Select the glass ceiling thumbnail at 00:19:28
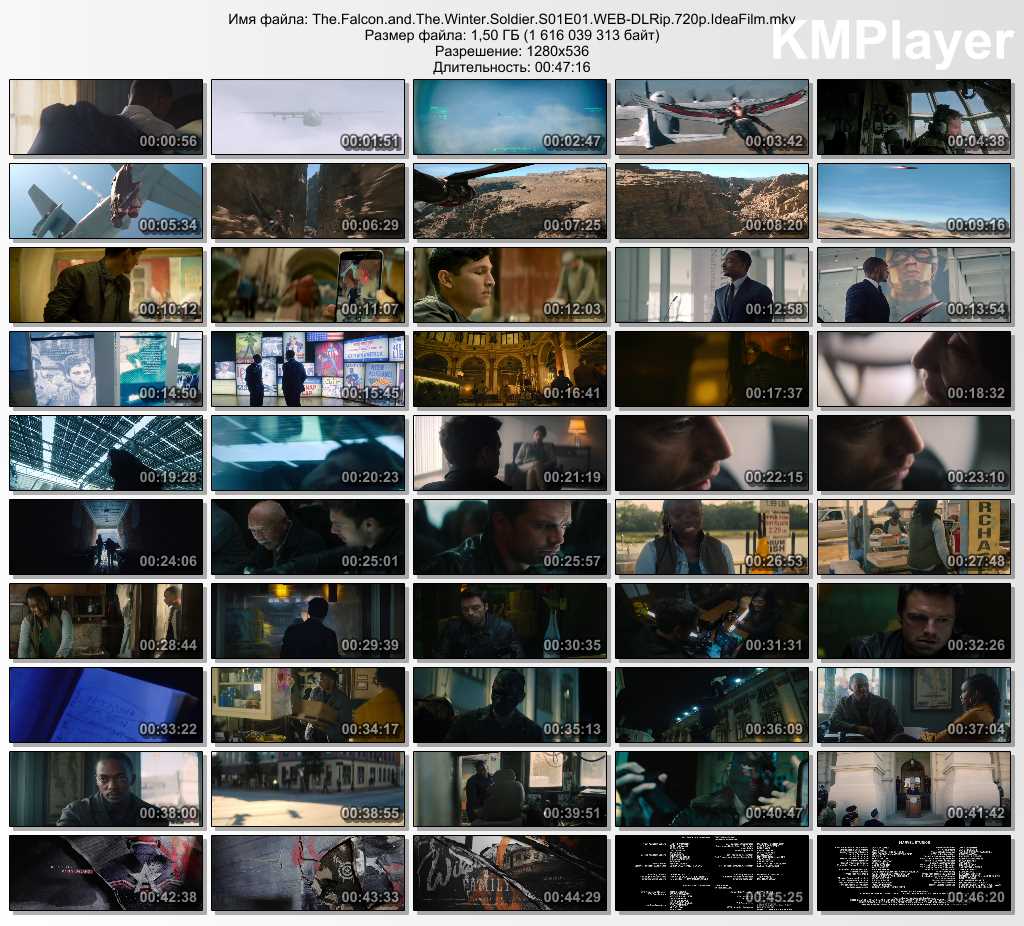 pos(106,453)
